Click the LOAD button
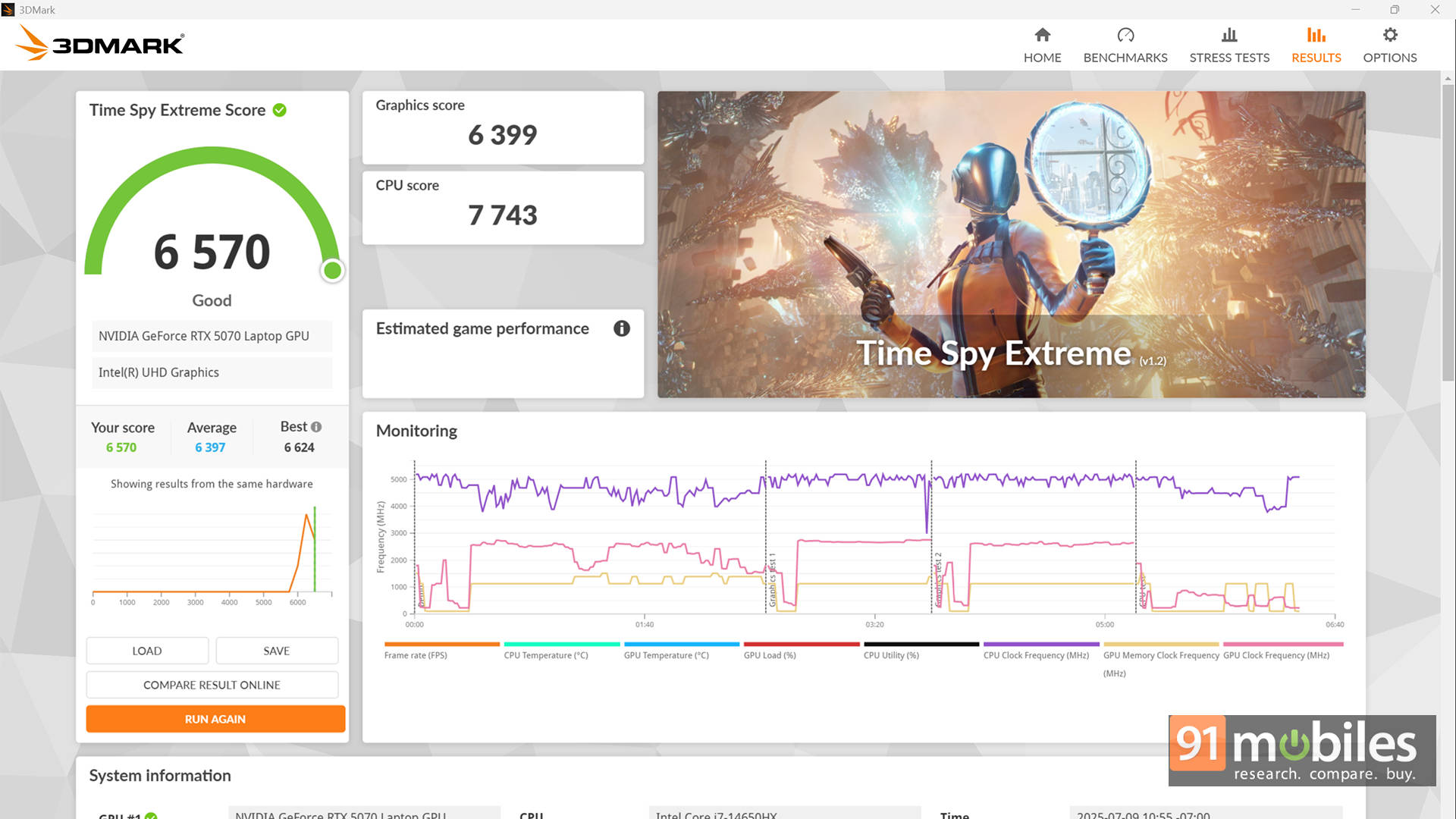The width and height of the screenshot is (1456, 819). [147, 651]
